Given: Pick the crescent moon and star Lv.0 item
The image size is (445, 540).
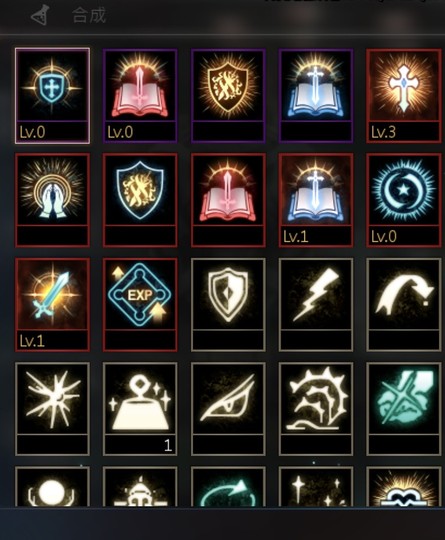Looking at the screenshot, I should [404, 200].
